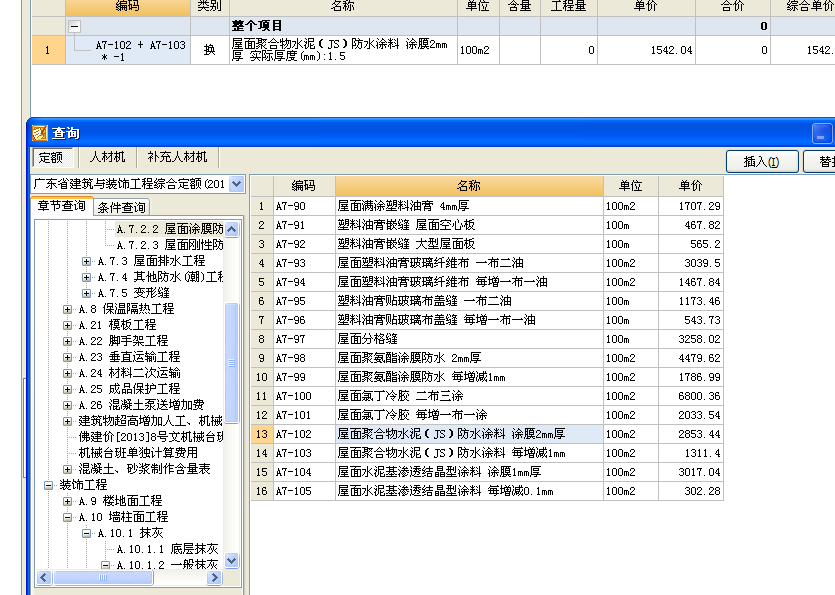Expand A.8 保温隔热工程 node
Viewport: 835px width, 595px height.
pyautogui.click(x=67, y=309)
